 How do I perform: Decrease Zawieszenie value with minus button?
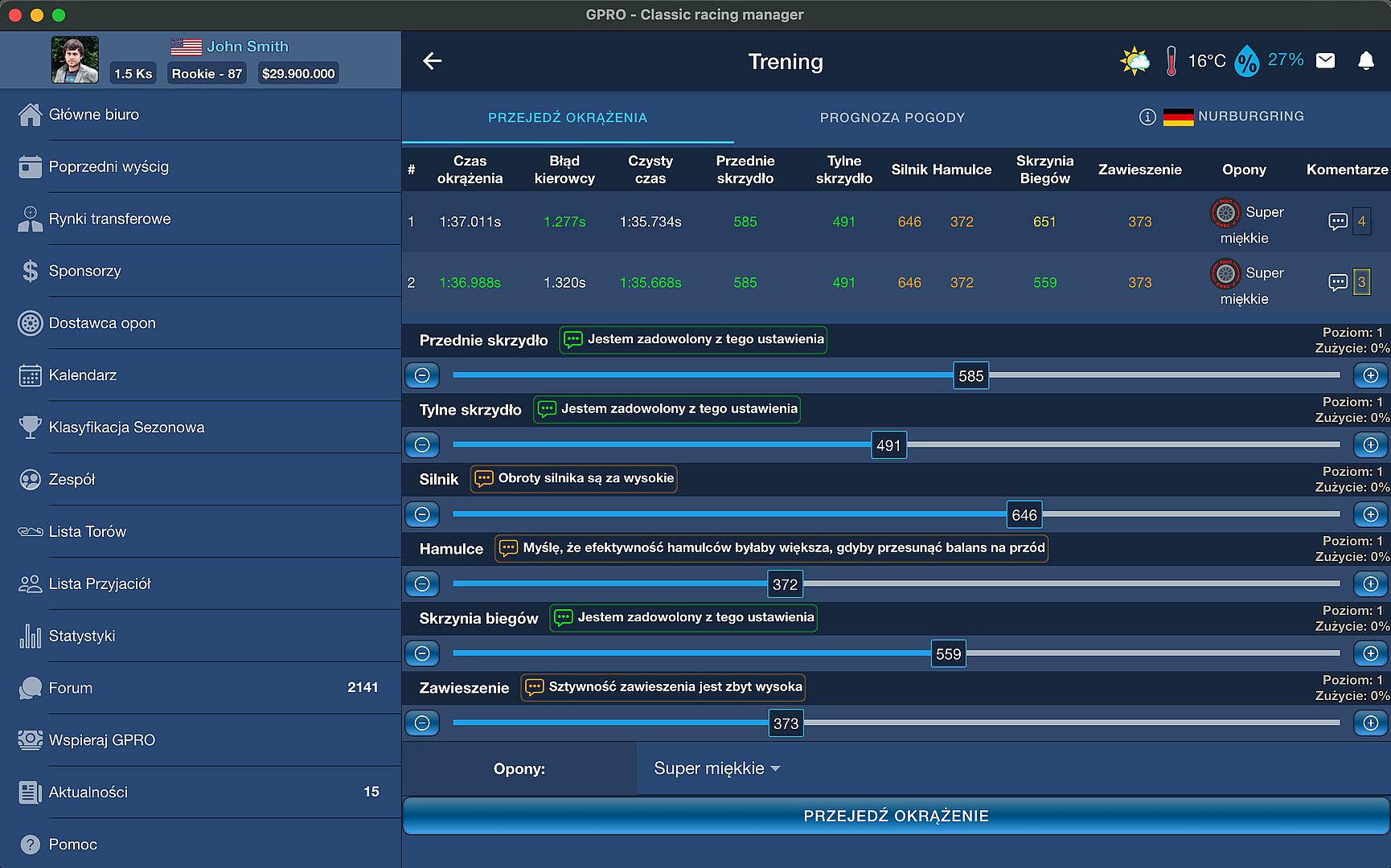(x=422, y=723)
